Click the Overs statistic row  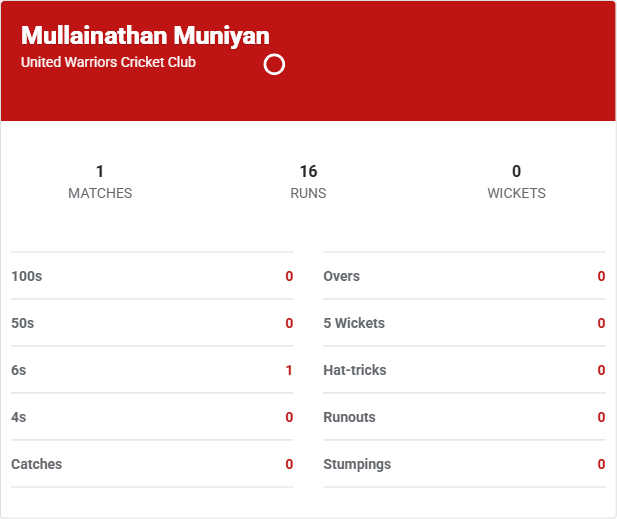point(464,276)
